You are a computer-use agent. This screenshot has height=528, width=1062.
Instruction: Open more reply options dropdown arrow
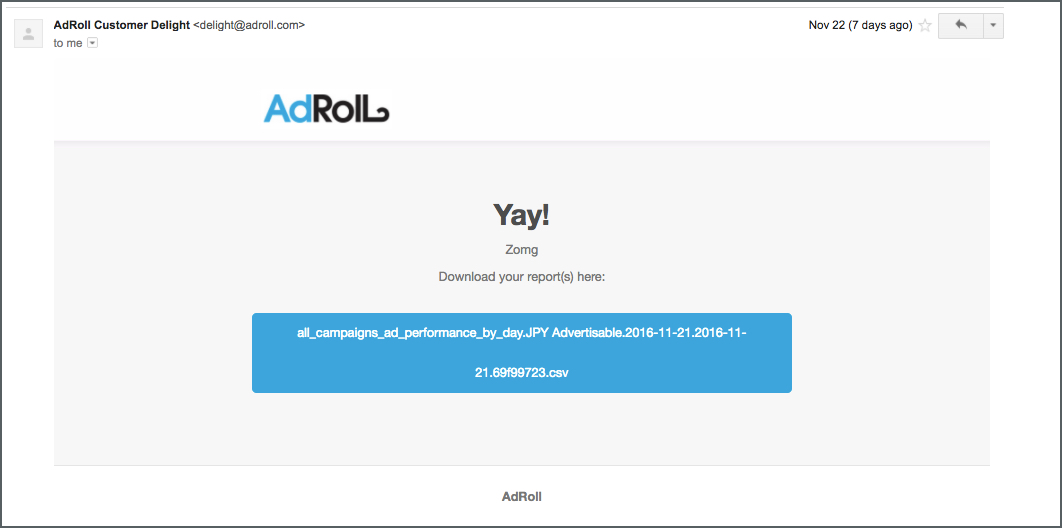pos(993,26)
